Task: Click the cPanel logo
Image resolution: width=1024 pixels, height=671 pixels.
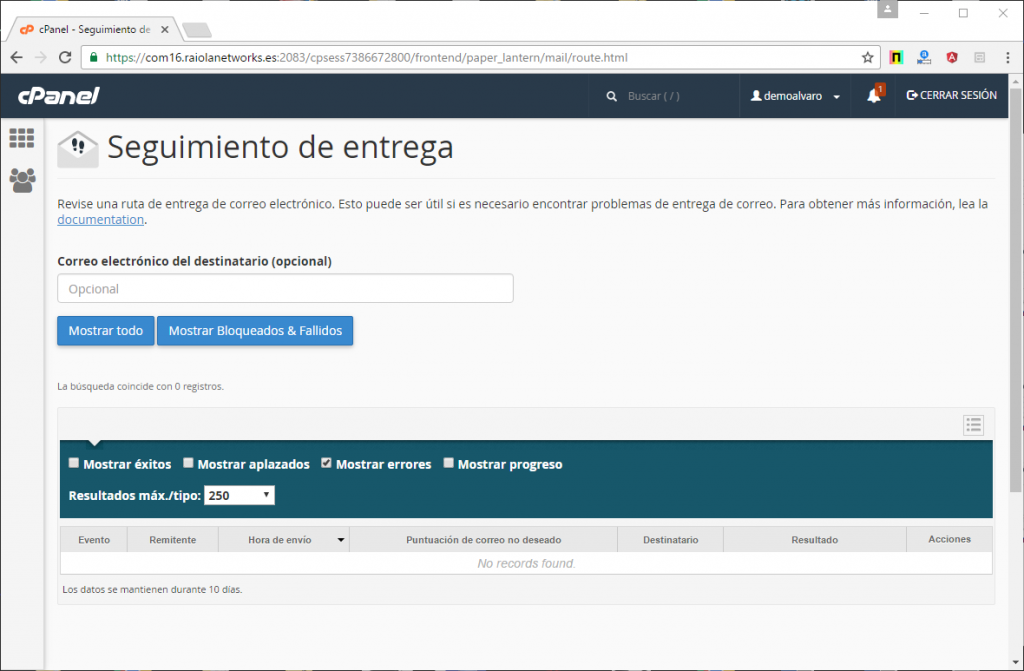Action: click(58, 96)
